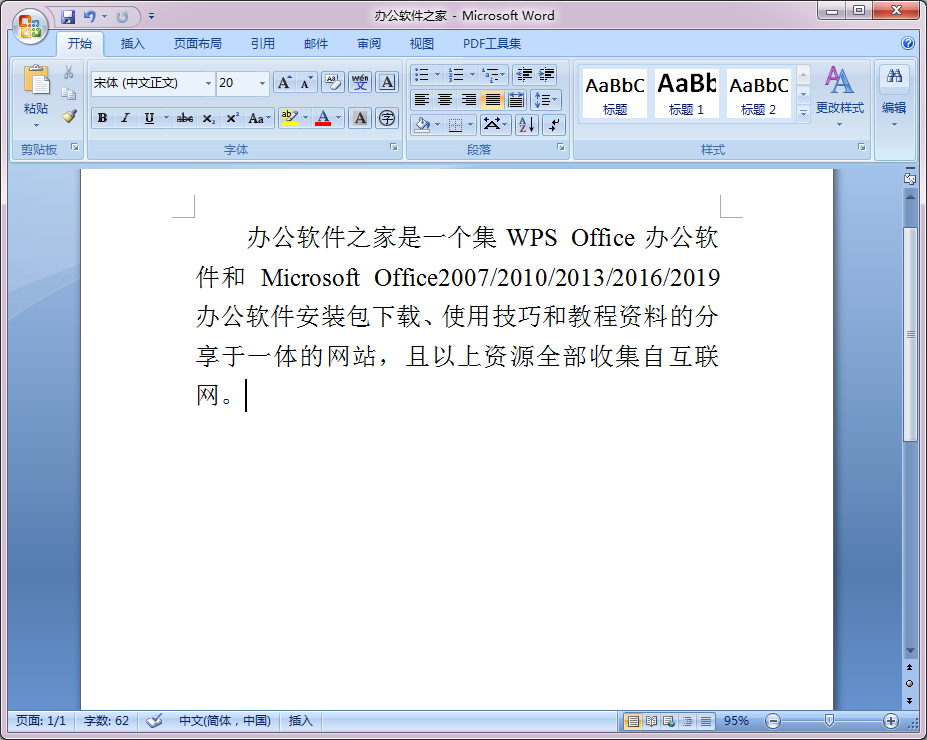This screenshot has width=927, height=740.
Task: Center the paragraph text
Action: [x=445, y=99]
